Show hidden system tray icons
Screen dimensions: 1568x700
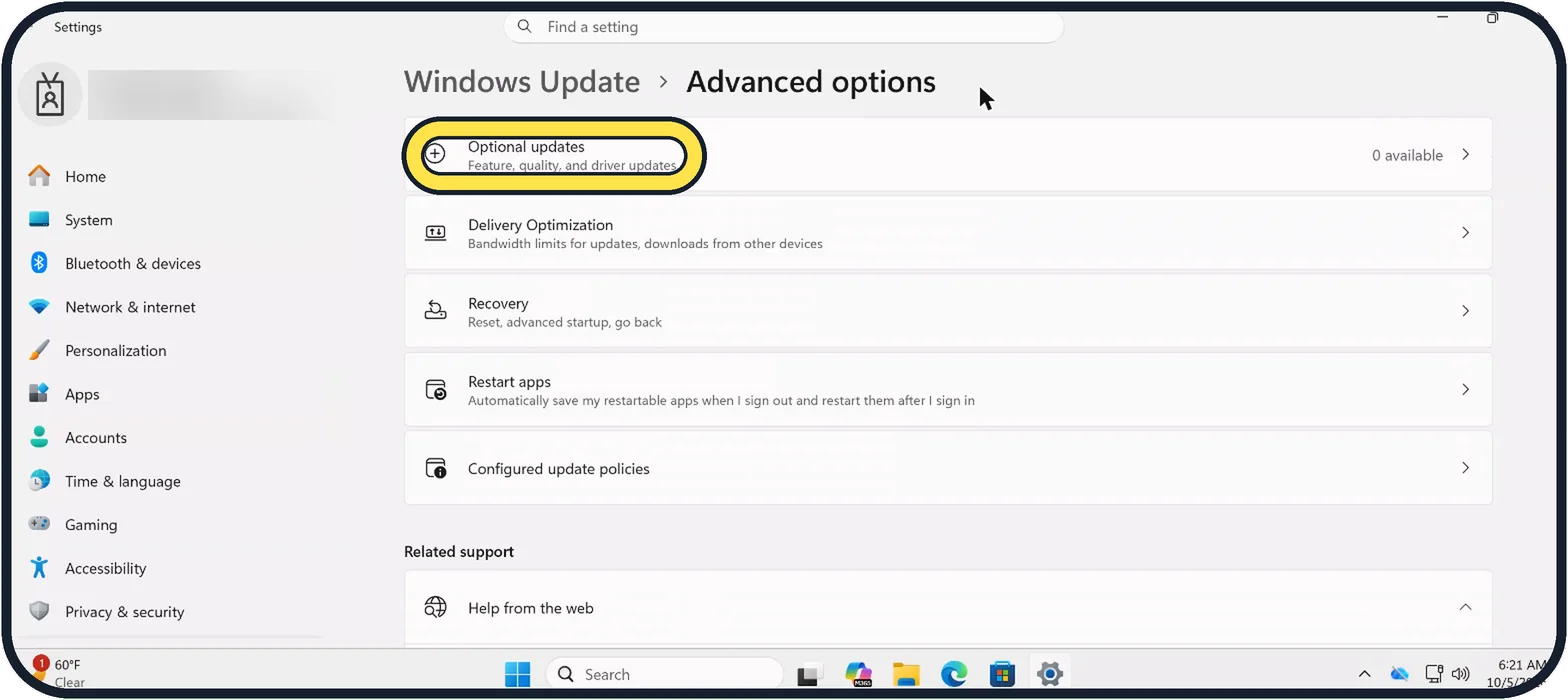[1364, 674]
